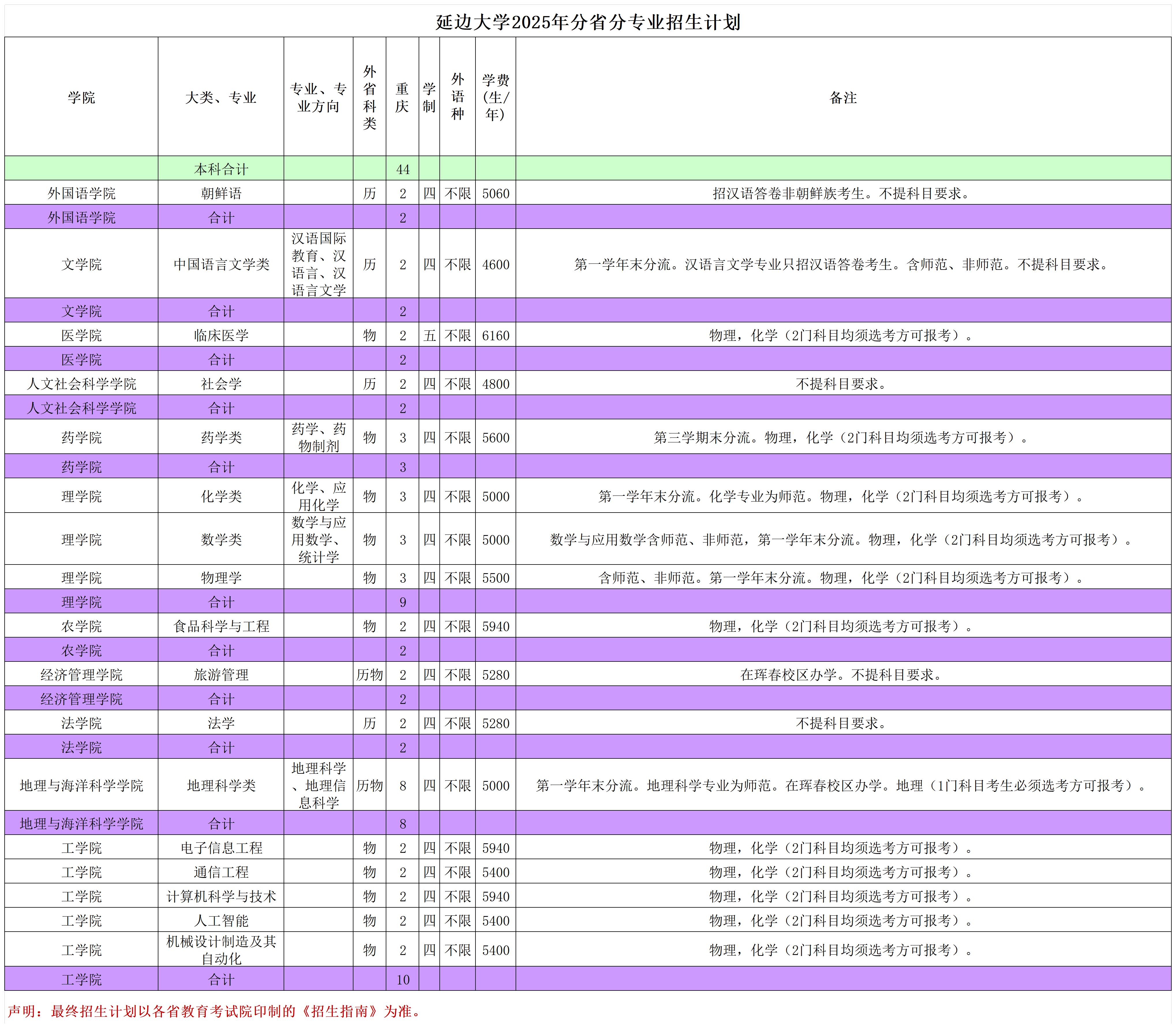Click the 法学 major cell
The width and height of the screenshot is (1176, 1028).
tap(221, 722)
